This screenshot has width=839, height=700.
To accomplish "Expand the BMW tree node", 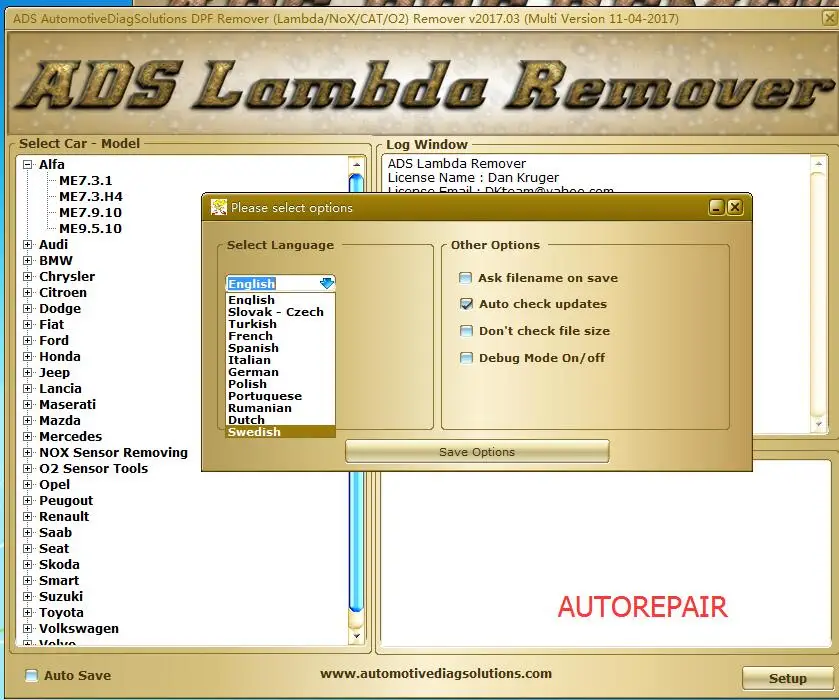I will (x=27, y=261).
